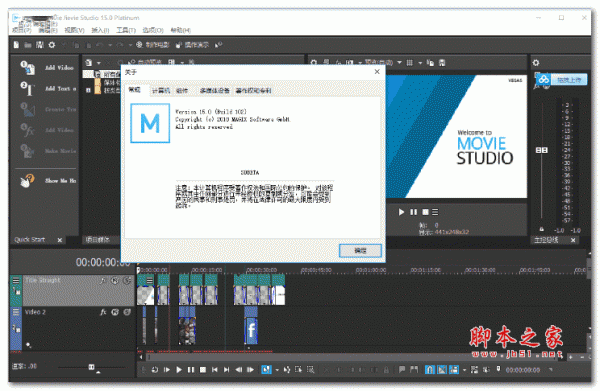
Task: Open preview properties gear in preview toolbar
Action: tap(314, 62)
